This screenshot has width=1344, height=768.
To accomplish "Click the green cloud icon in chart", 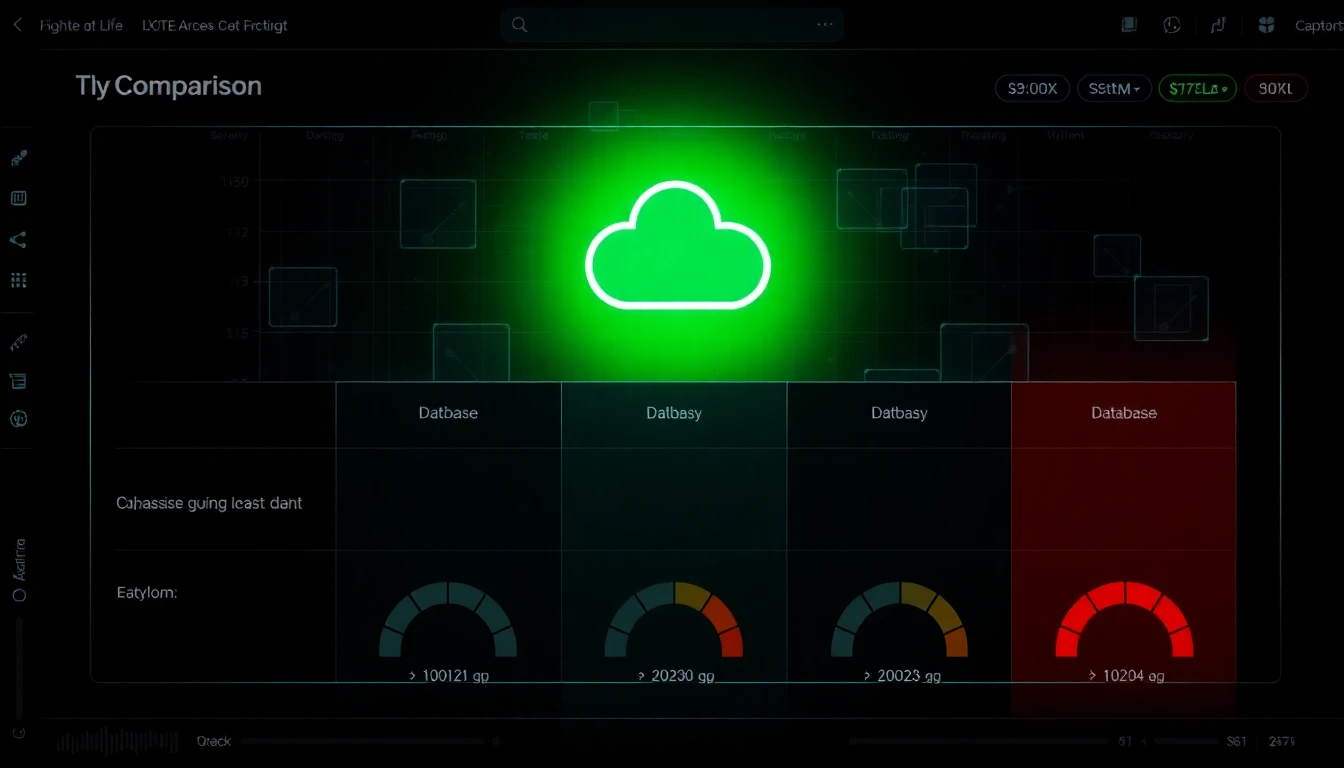I will pos(677,246).
